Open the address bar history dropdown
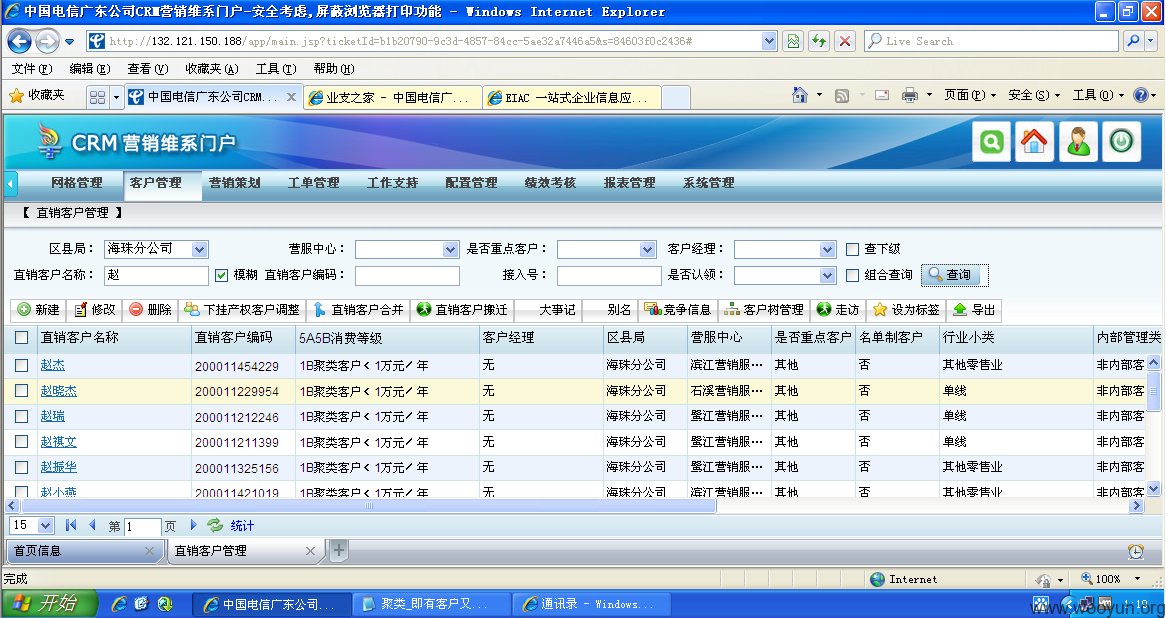The height and width of the screenshot is (618, 1166). [x=770, y=41]
